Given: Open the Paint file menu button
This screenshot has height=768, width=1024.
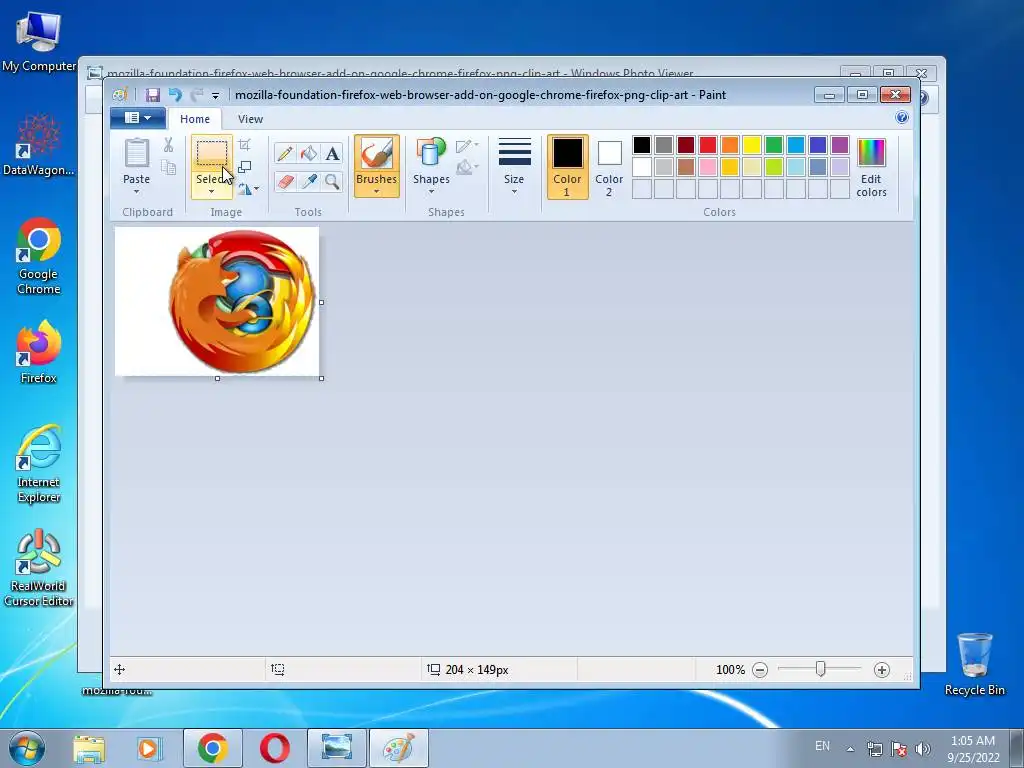Looking at the screenshot, I should [138, 118].
